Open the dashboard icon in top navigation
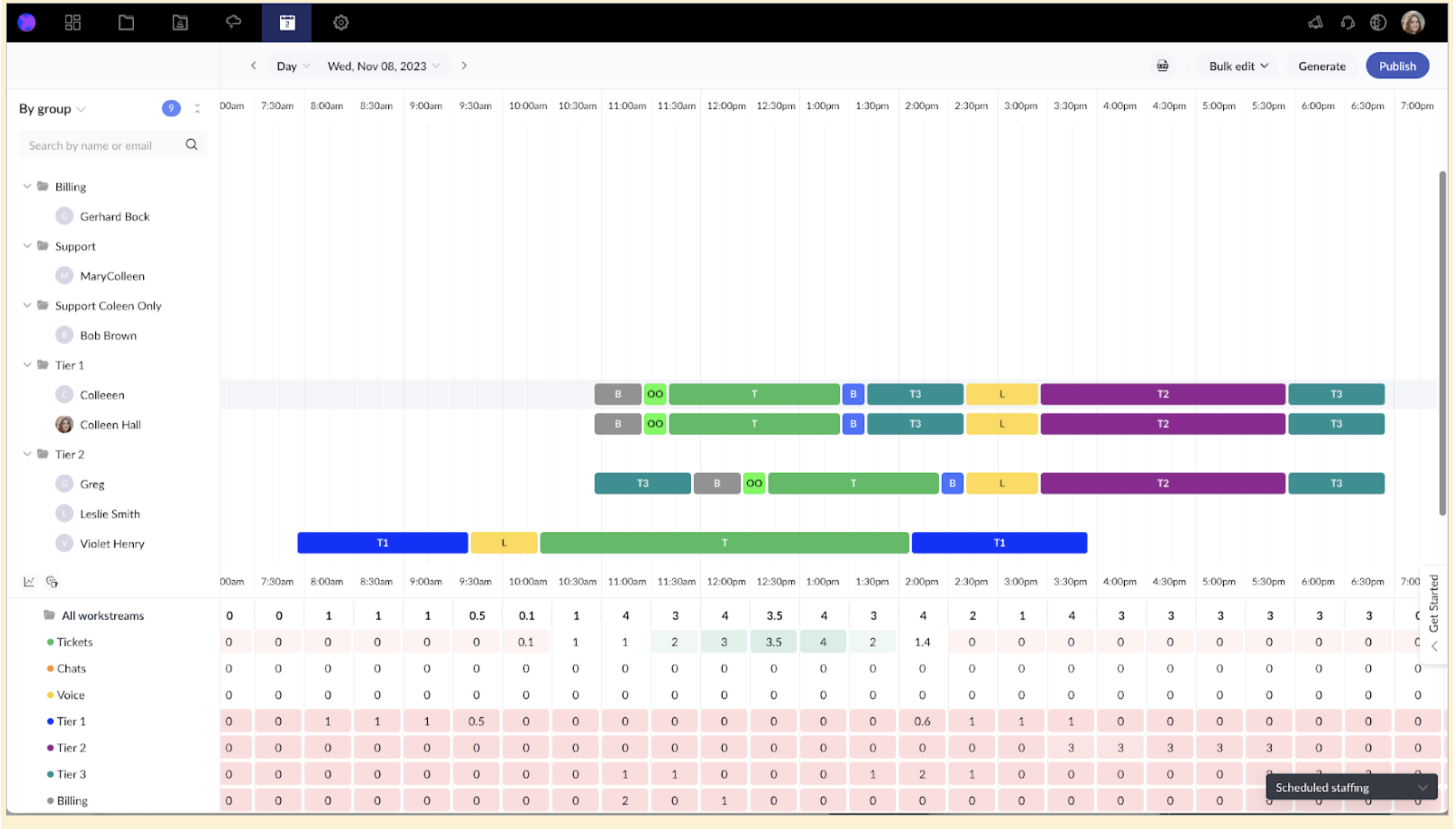 click(72, 22)
